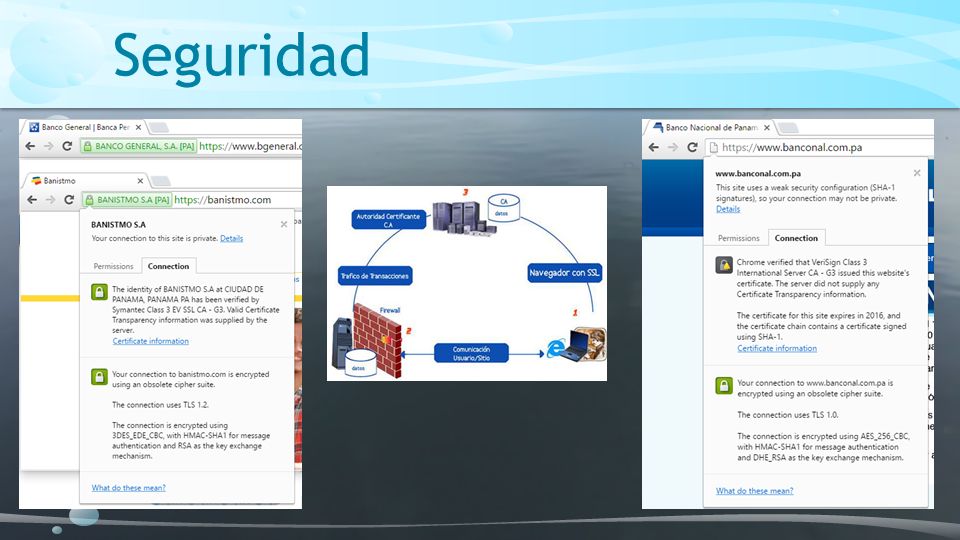Go forward in Banistmo browser window
The height and width of the screenshot is (540, 960).
50,200
